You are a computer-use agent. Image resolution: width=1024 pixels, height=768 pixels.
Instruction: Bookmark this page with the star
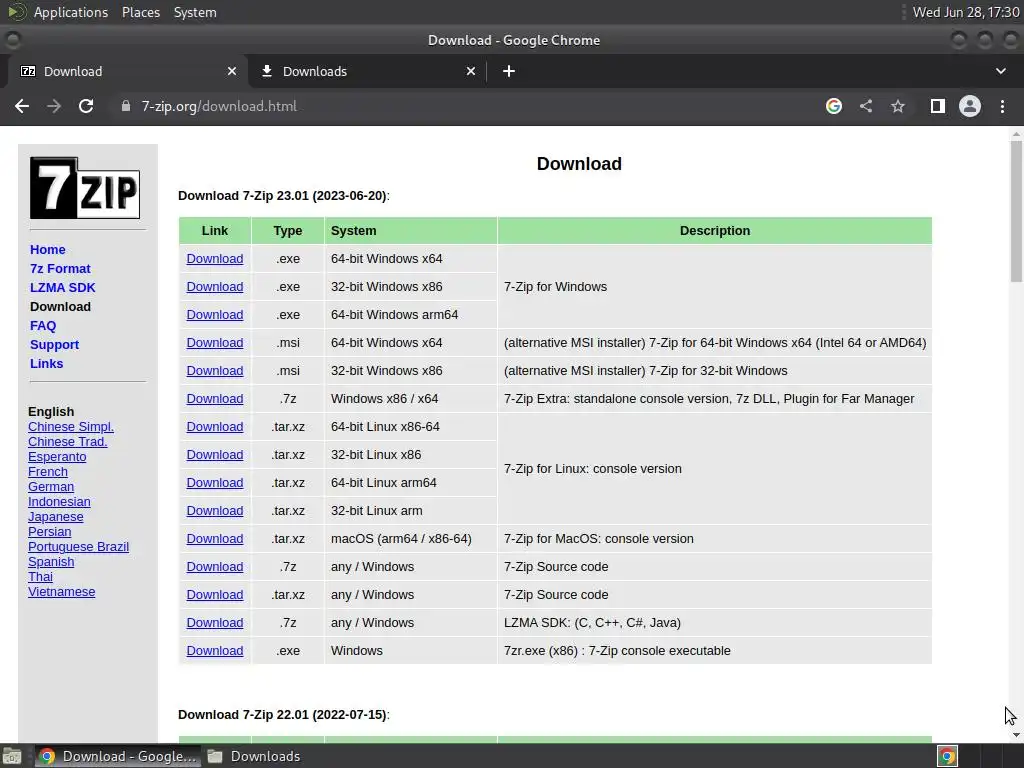pyautogui.click(x=898, y=106)
